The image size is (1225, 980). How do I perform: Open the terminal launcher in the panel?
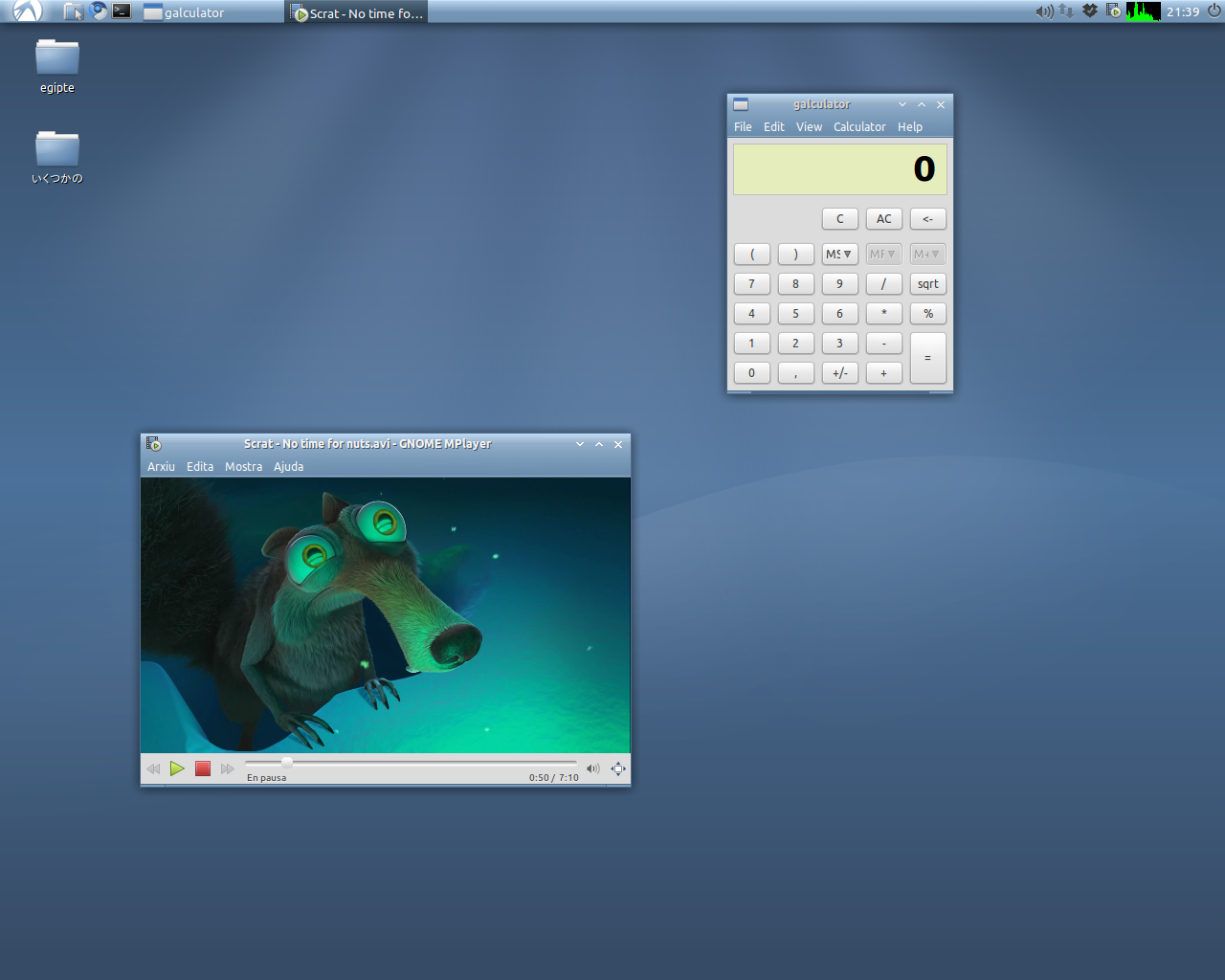pos(122,11)
